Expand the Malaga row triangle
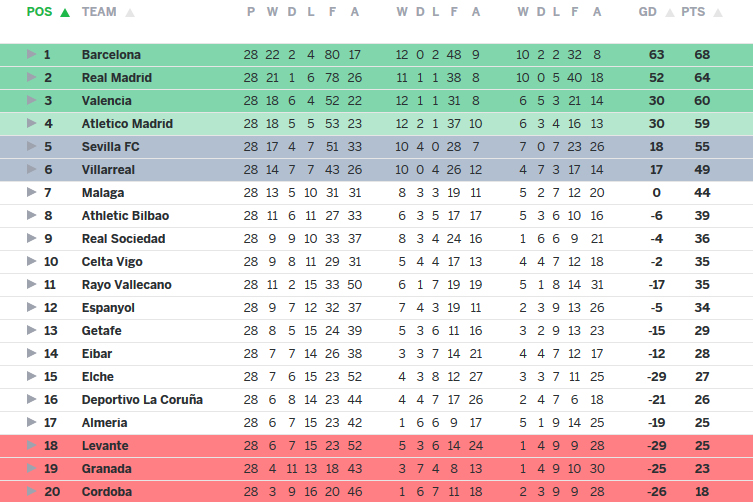This screenshot has height=502, width=753. pos(32,193)
